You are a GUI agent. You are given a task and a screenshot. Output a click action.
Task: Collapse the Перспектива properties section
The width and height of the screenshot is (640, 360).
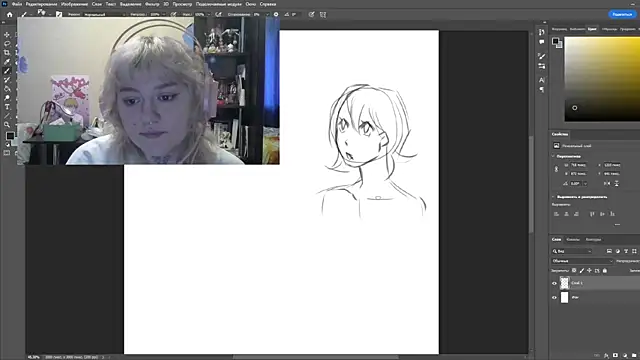553,156
